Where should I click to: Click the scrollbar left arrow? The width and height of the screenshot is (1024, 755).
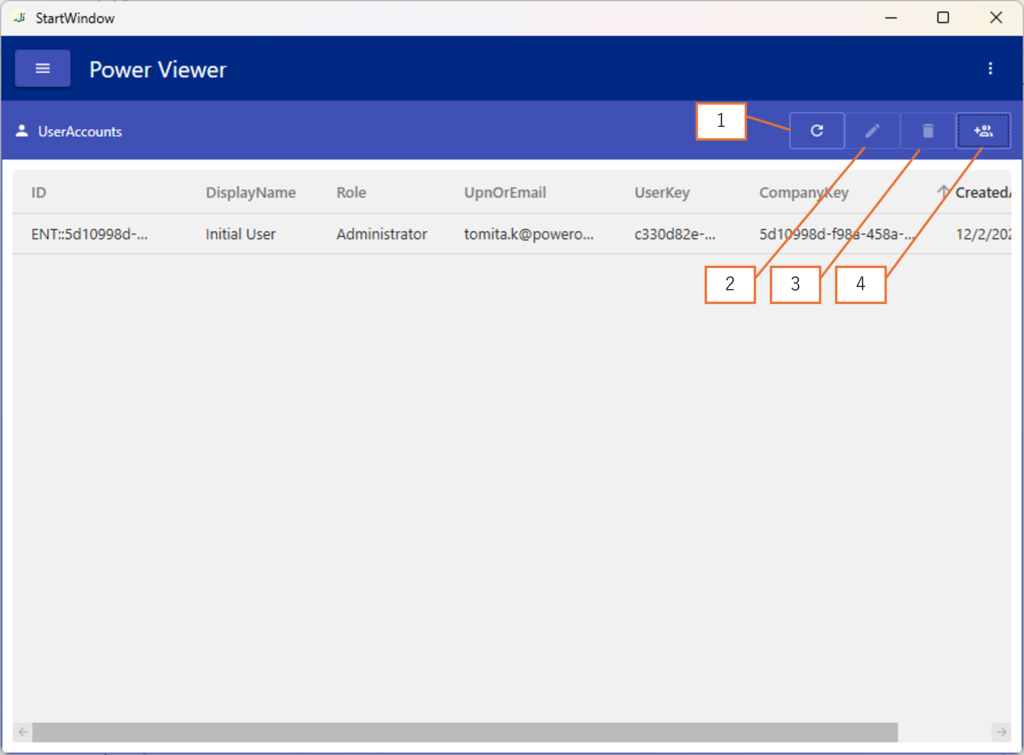pos(22,732)
